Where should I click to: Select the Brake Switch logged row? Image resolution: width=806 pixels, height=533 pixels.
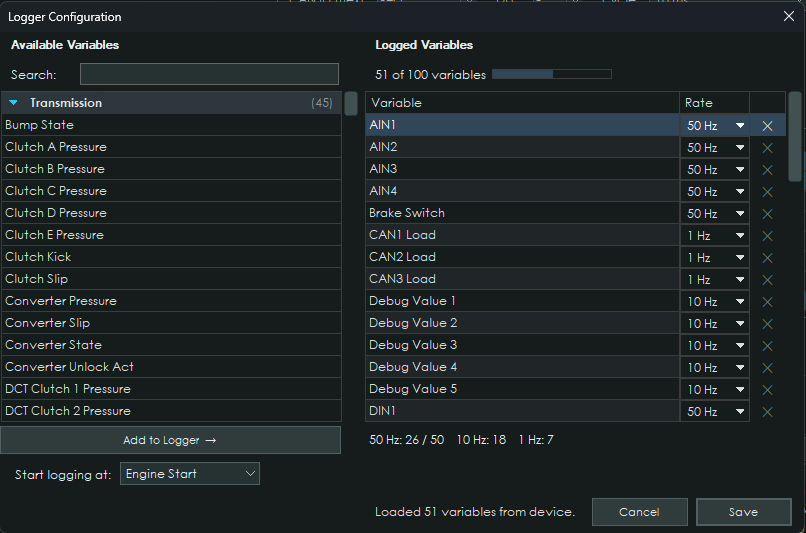[522, 213]
